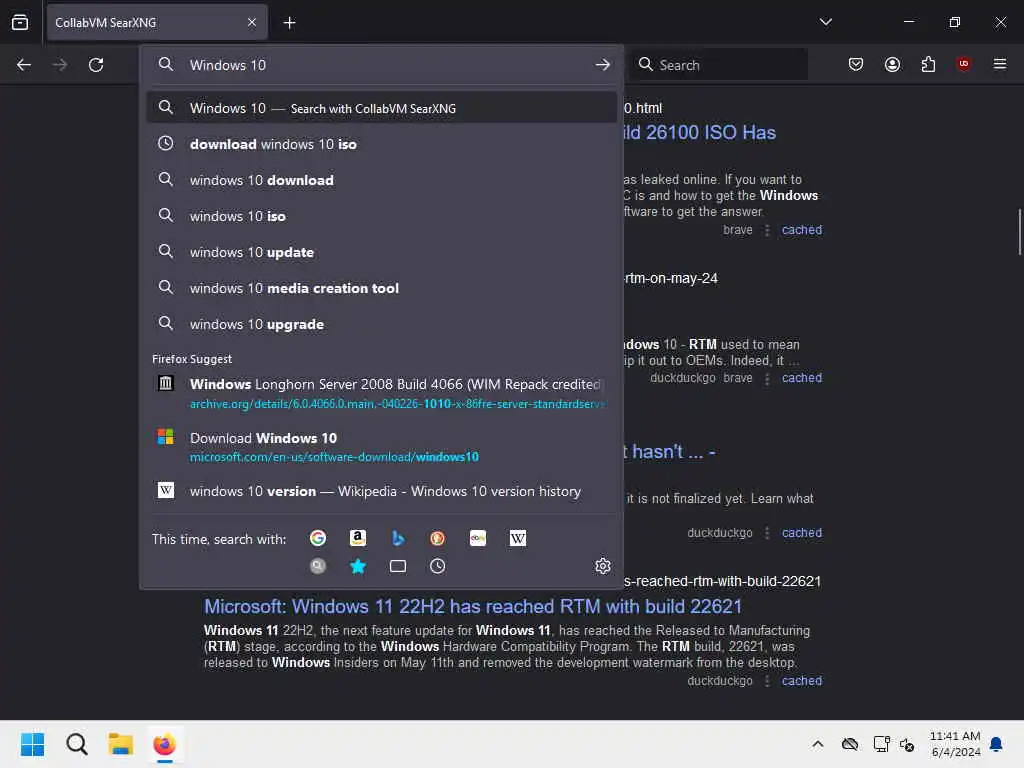
Task: Search with the CollabVM SearXNG engine icon
Action: pos(317,566)
